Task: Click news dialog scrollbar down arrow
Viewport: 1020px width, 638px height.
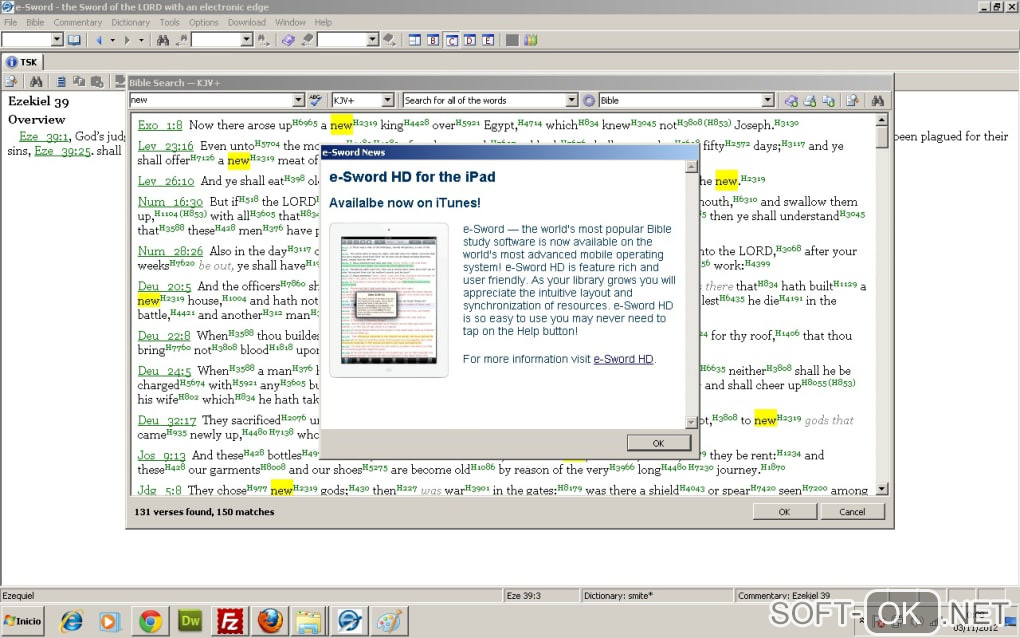Action: pos(691,423)
